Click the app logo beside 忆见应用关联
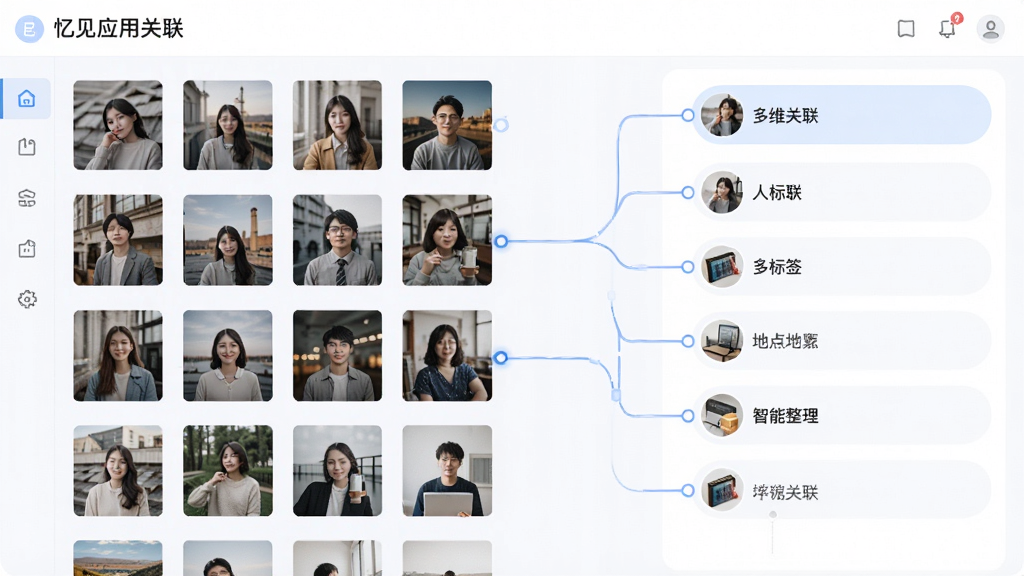This screenshot has height=576, width=1024. (x=29, y=29)
